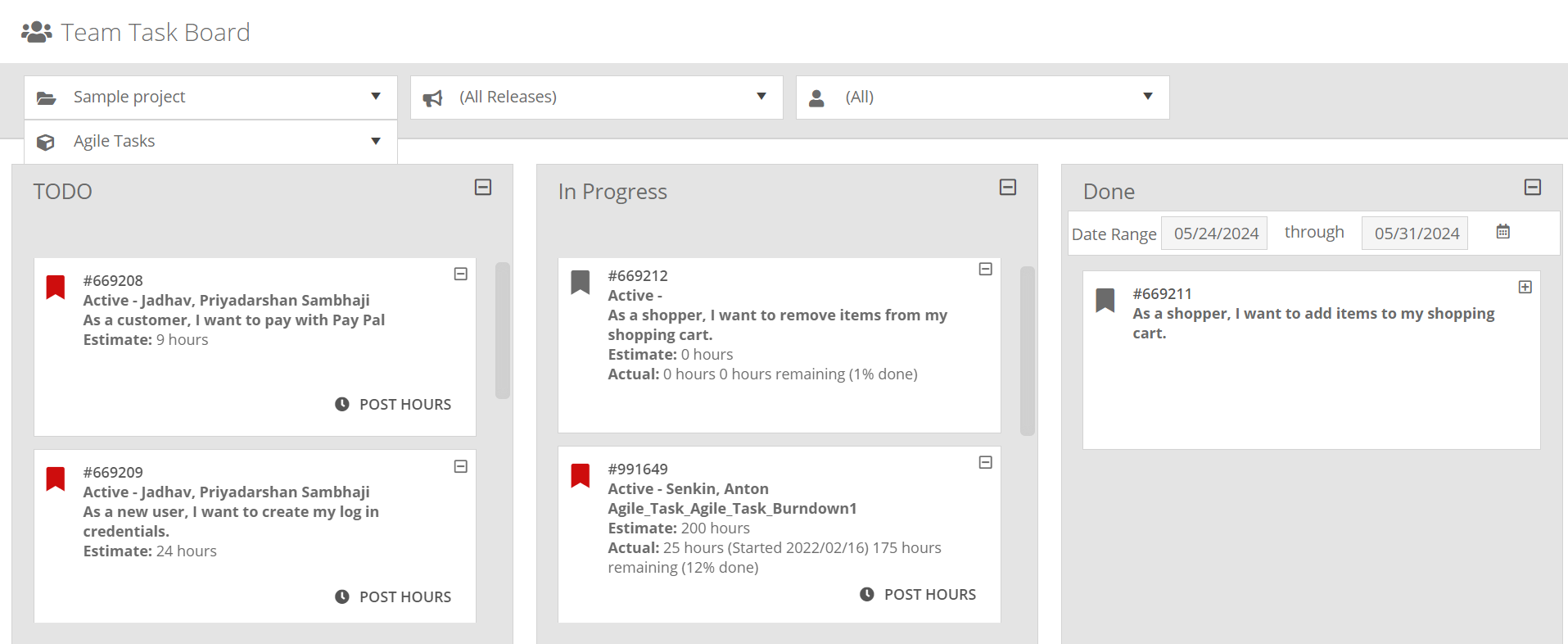Post hours for task #669209
Viewport: 1568px width, 644px height.
(x=394, y=597)
